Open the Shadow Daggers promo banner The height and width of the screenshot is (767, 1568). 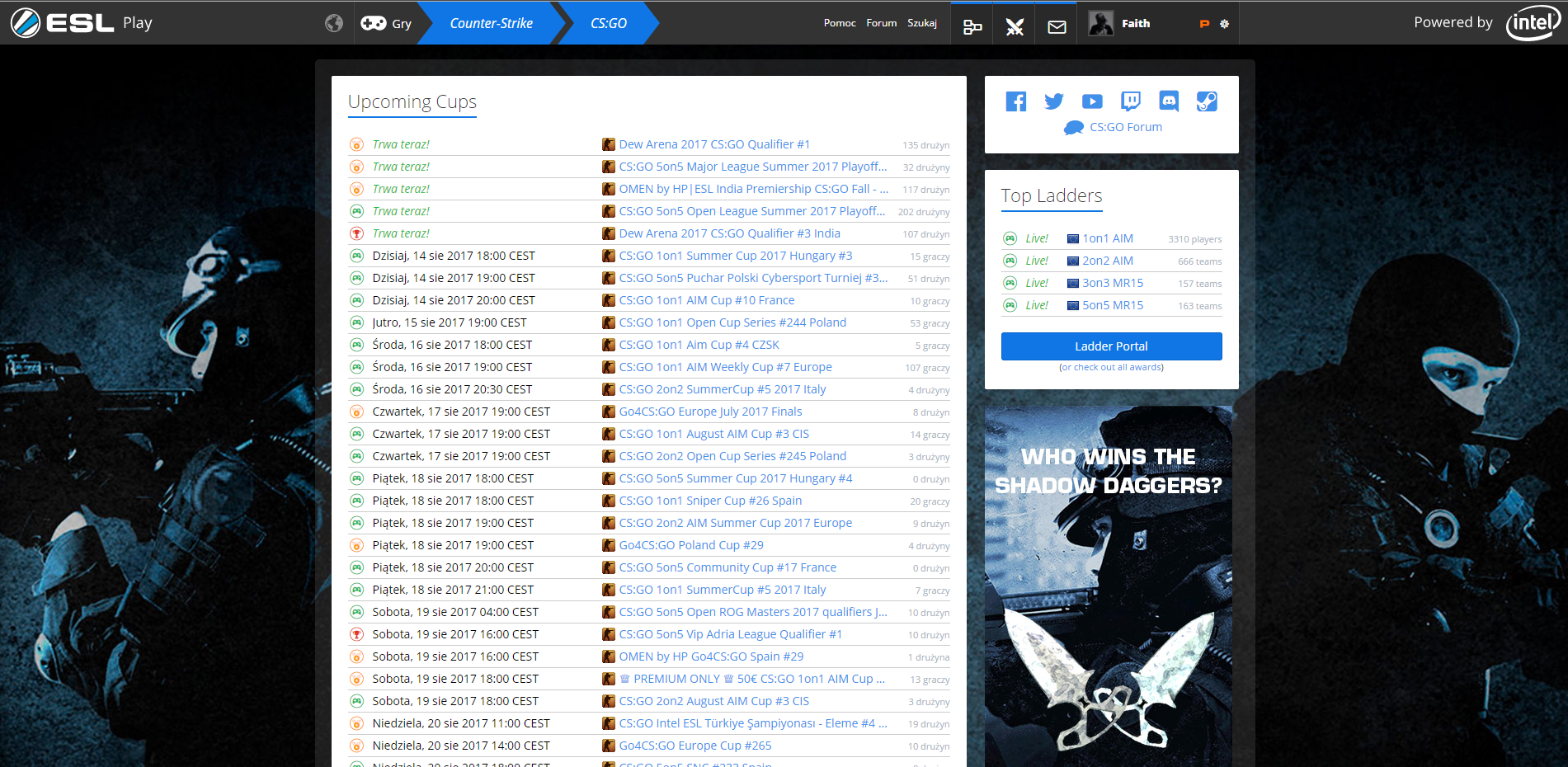[x=1108, y=586]
